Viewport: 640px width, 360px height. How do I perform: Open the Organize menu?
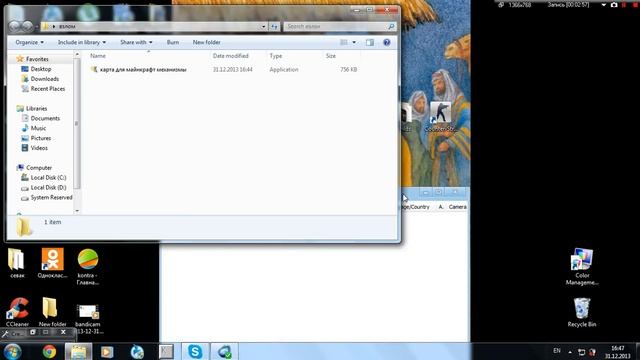click(x=29, y=42)
